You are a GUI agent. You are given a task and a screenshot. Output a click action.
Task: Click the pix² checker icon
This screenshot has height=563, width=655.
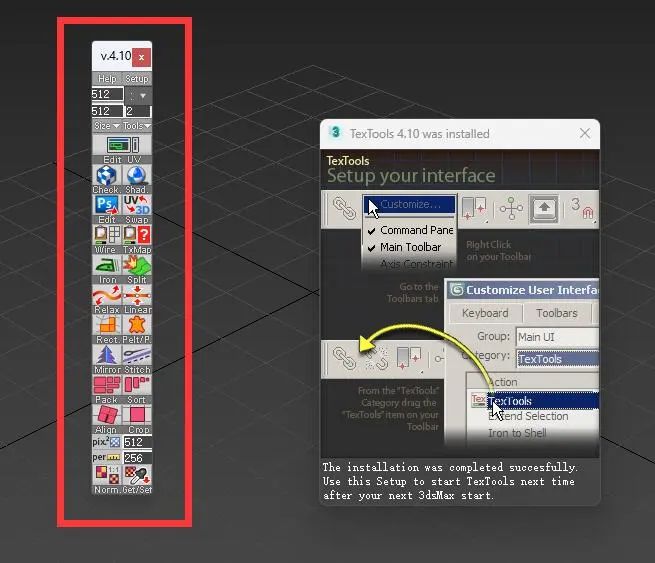pos(107,442)
